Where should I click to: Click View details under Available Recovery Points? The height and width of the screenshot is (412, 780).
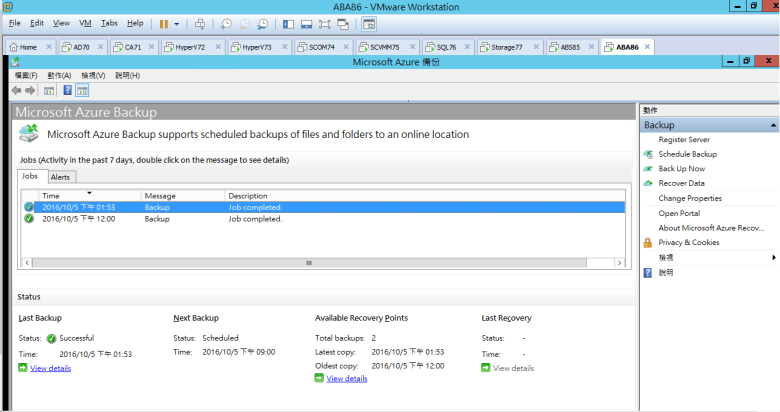346,379
